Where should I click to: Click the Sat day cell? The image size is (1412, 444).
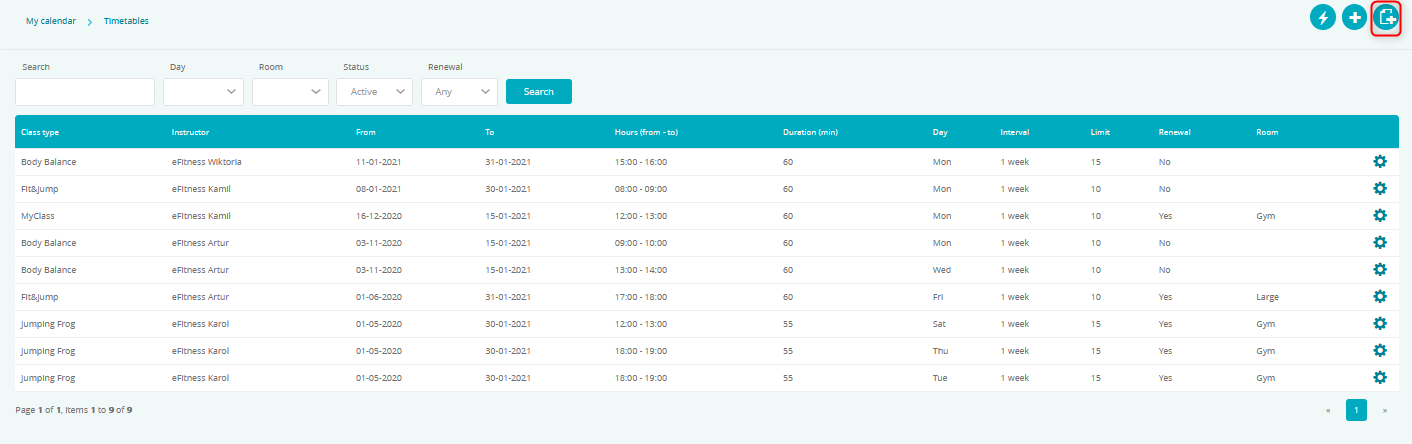pyautogui.click(x=939, y=324)
